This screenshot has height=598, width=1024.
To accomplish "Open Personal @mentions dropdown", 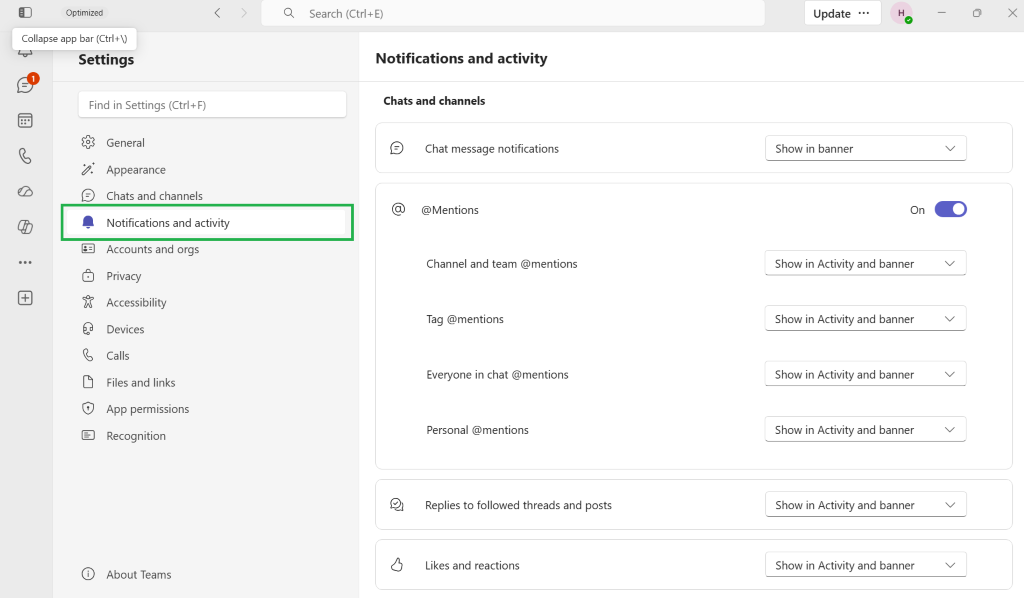I will coord(865,430).
